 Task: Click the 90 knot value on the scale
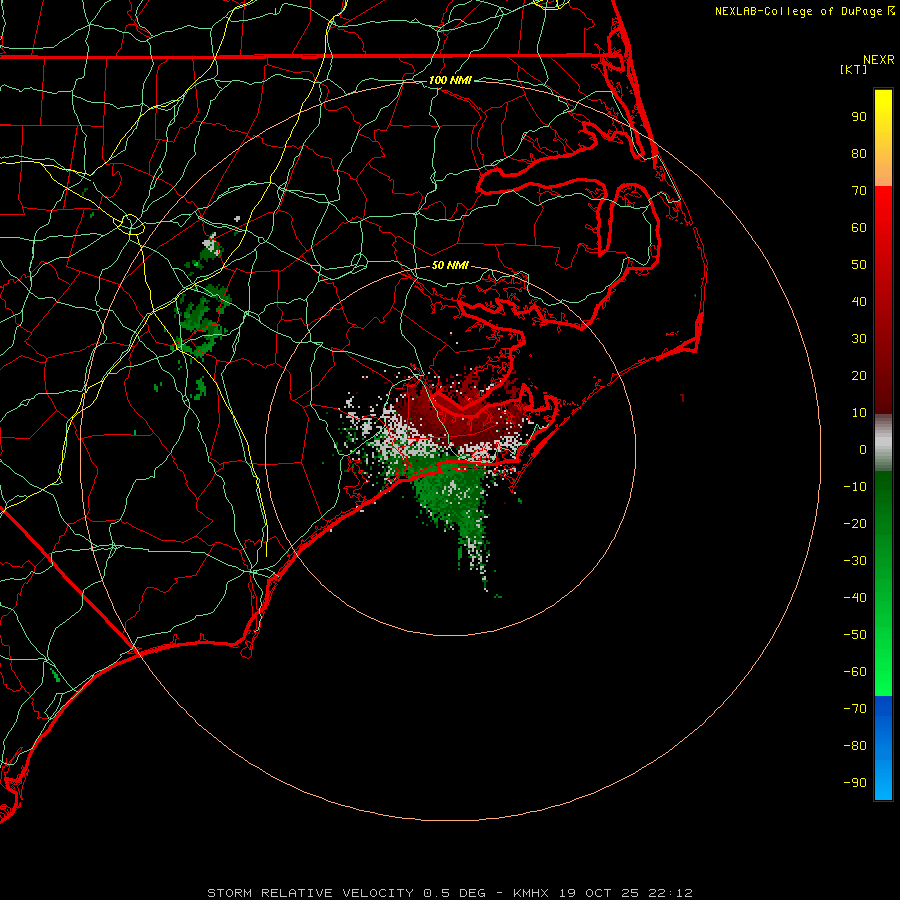coord(859,117)
